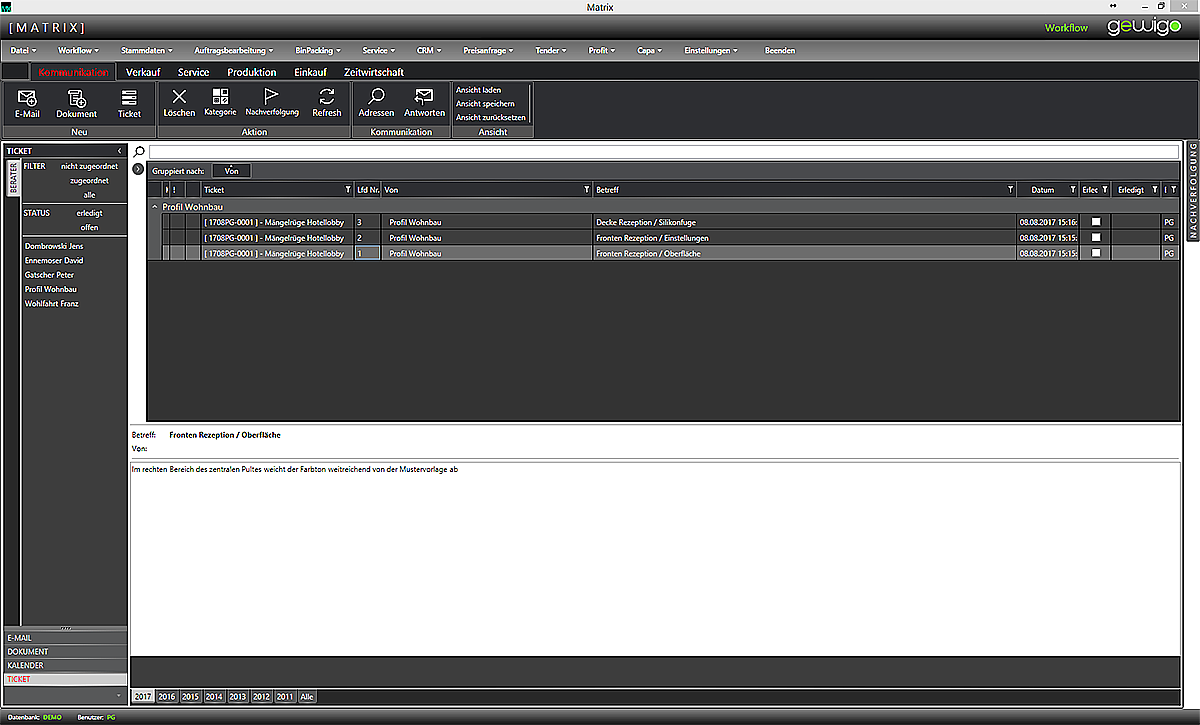The height and width of the screenshot is (725, 1200).
Task: Switch to the Verkauf ribbon tab
Action: [143, 72]
